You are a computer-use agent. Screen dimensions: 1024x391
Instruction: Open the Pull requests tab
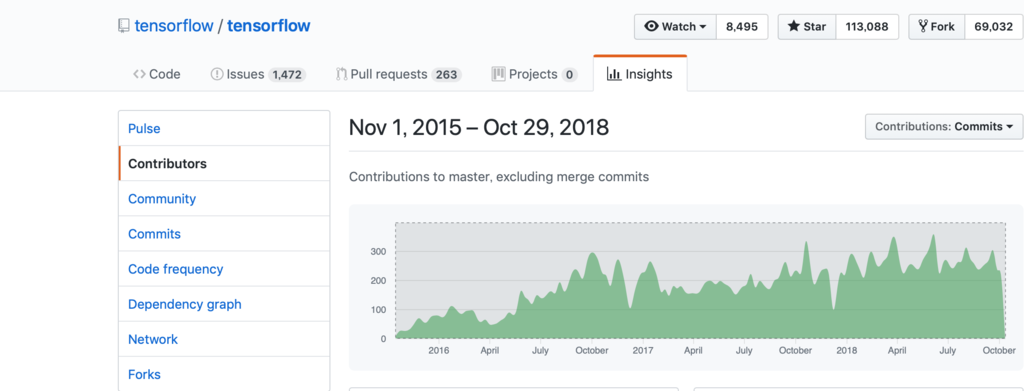(x=398, y=74)
